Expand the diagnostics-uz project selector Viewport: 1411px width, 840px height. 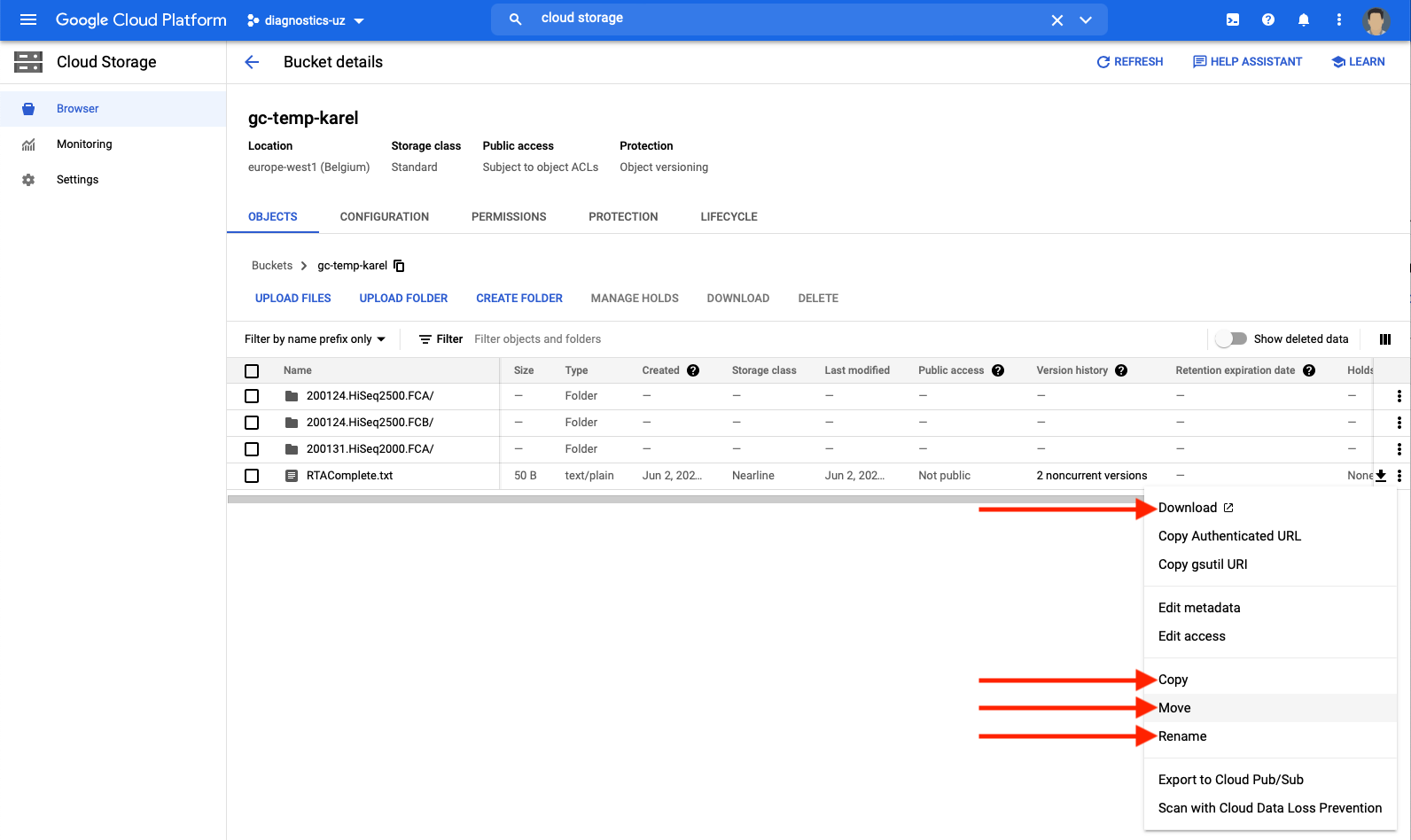(x=306, y=20)
